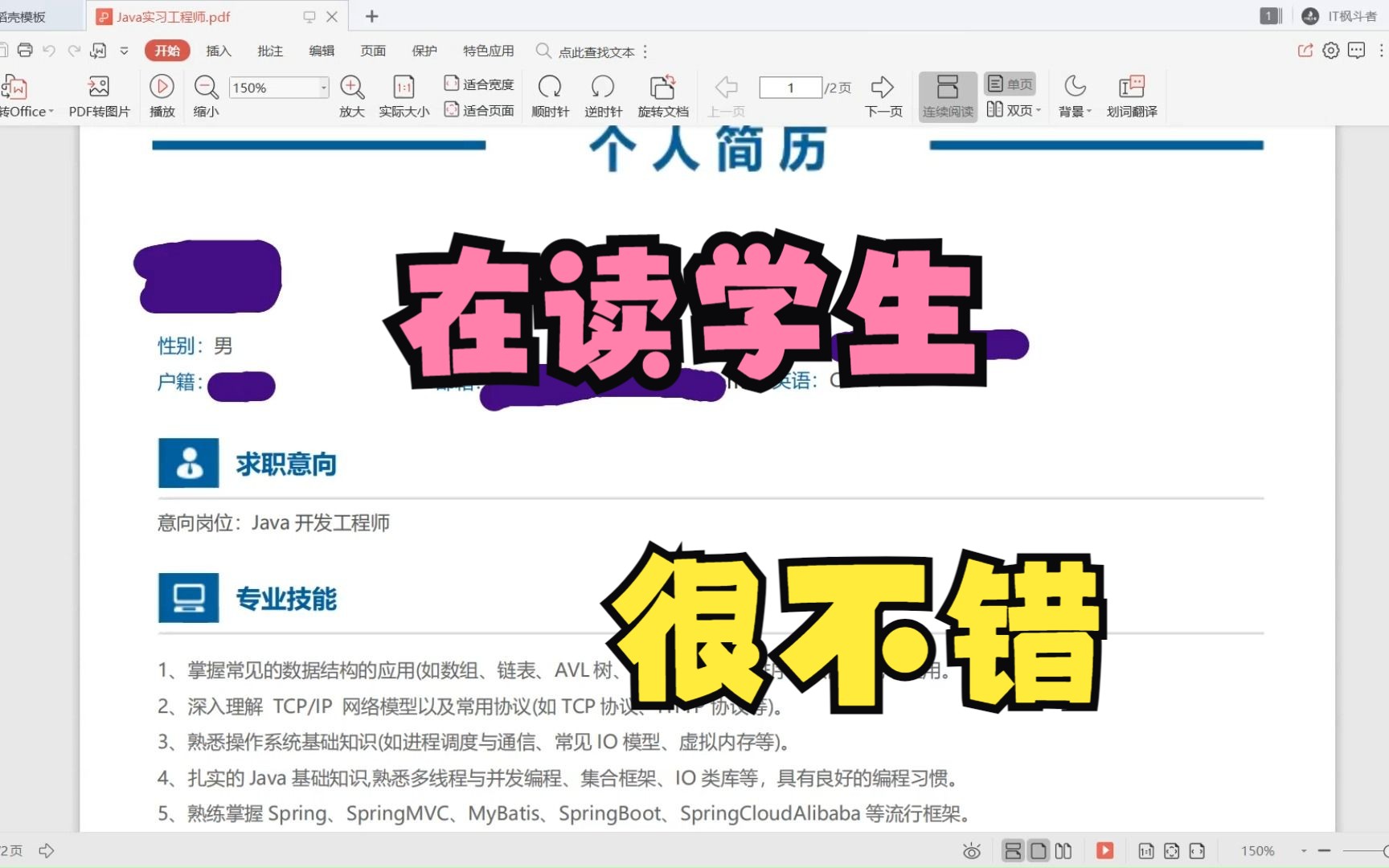Click the status bar actual size icon
The image size is (1389, 868).
[1146, 851]
